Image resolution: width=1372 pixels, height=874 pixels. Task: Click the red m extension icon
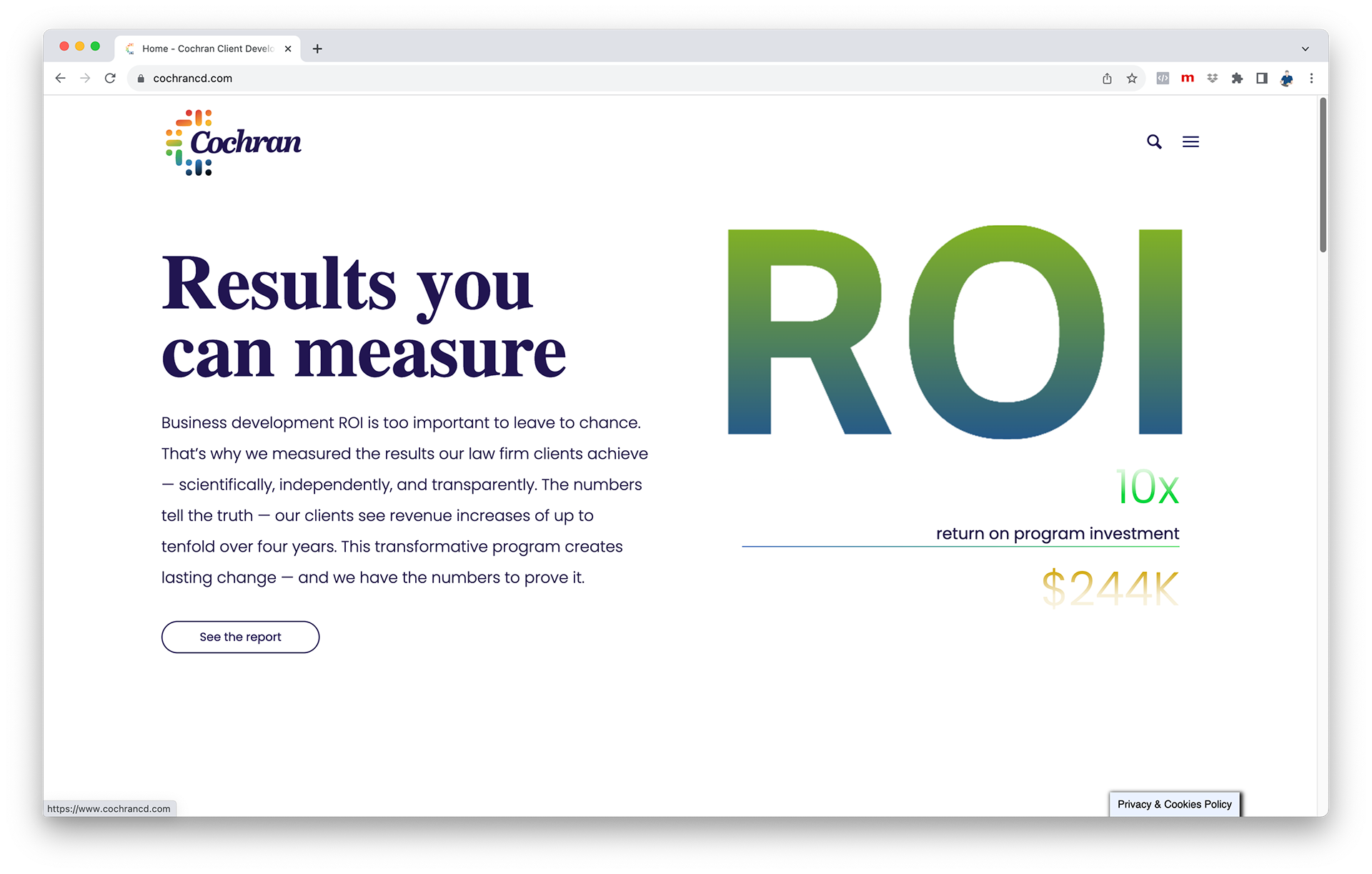[x=1188, y=78]
